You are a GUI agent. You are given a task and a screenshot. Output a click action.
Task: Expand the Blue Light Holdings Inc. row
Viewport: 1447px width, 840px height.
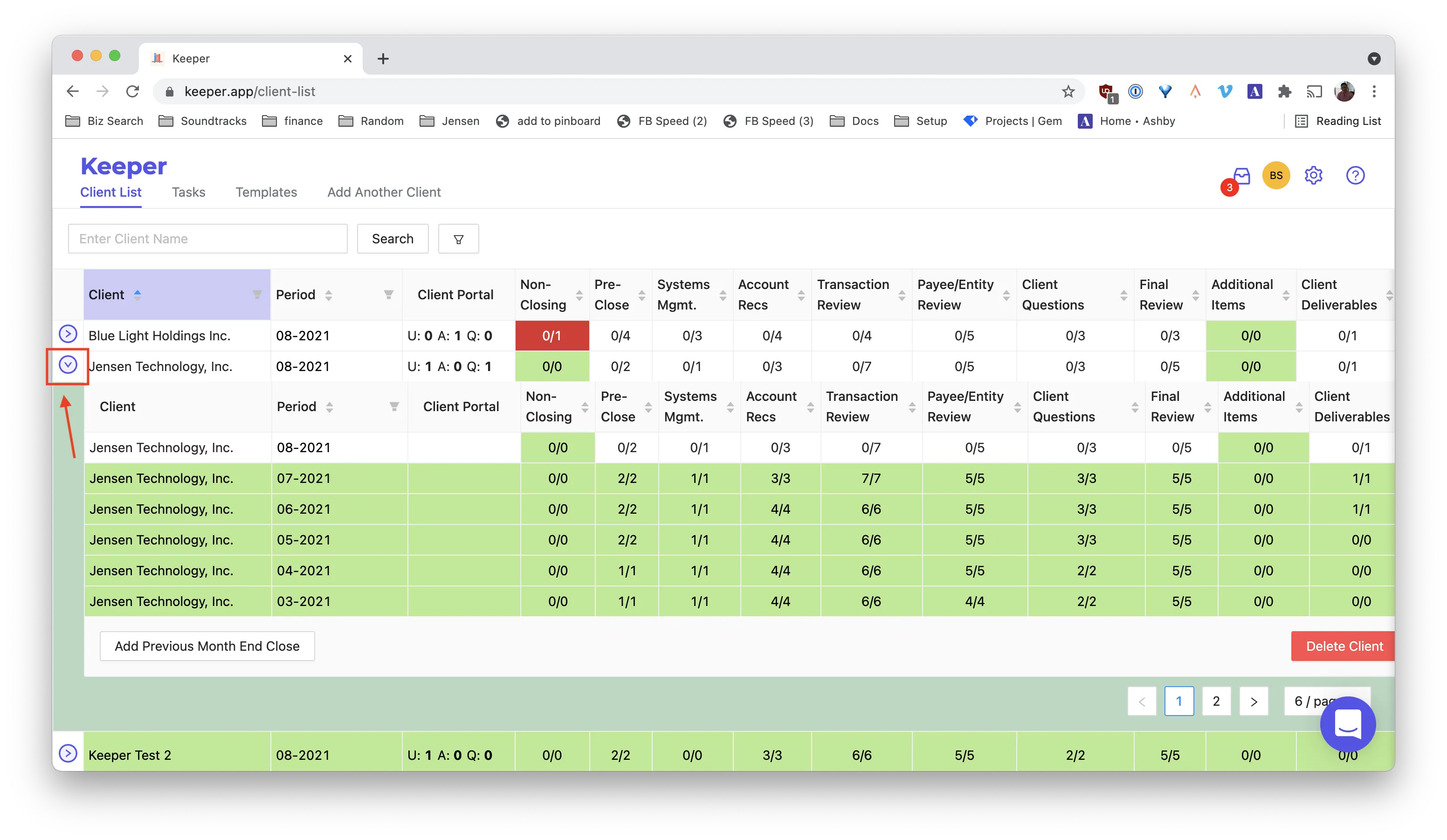68,334
